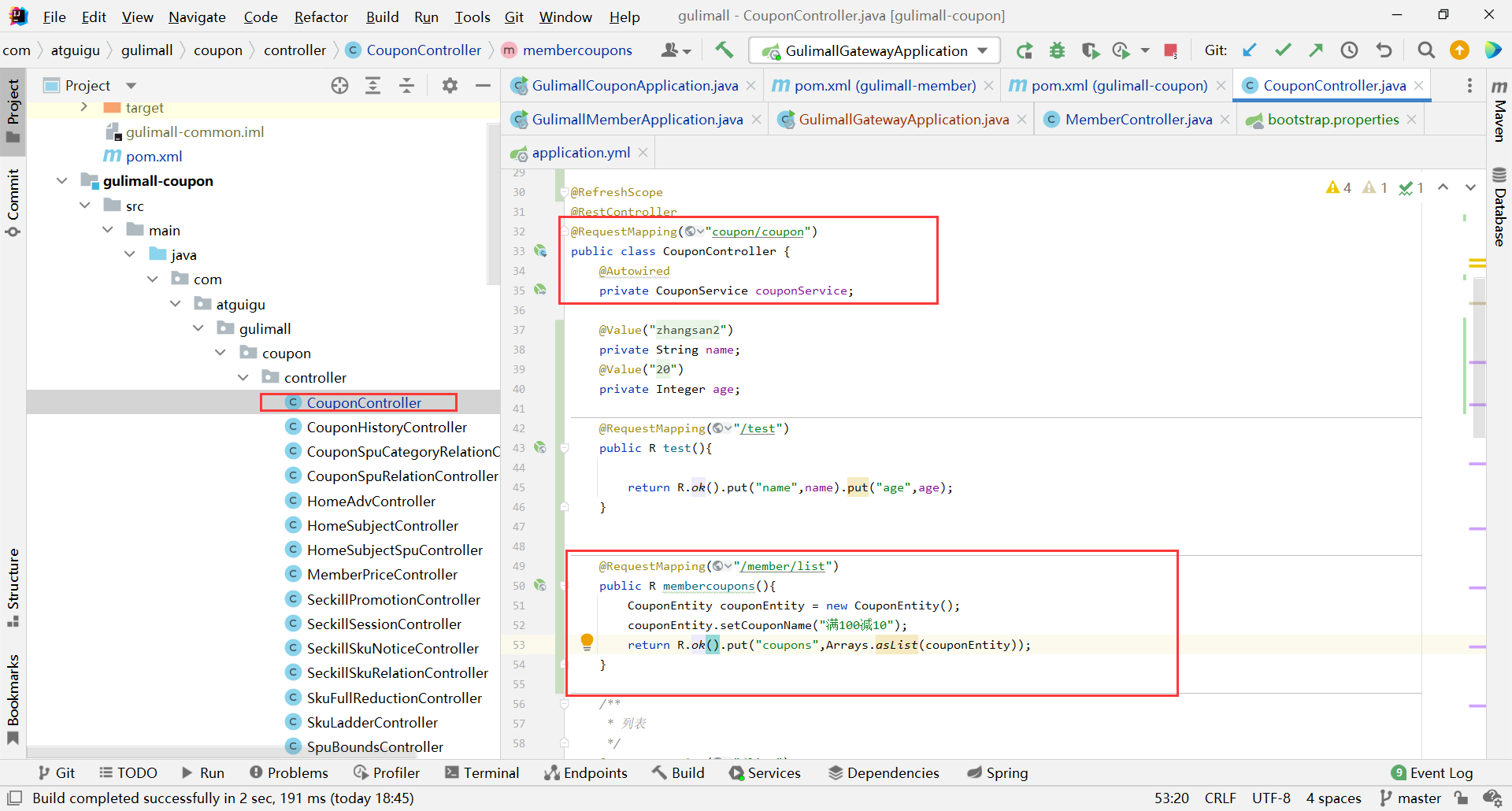Click the Rerun GulimallGatewayApplication icon
Viewport: 1512px width, 811px height.
pyautogui.click(x=1025, y=50)
